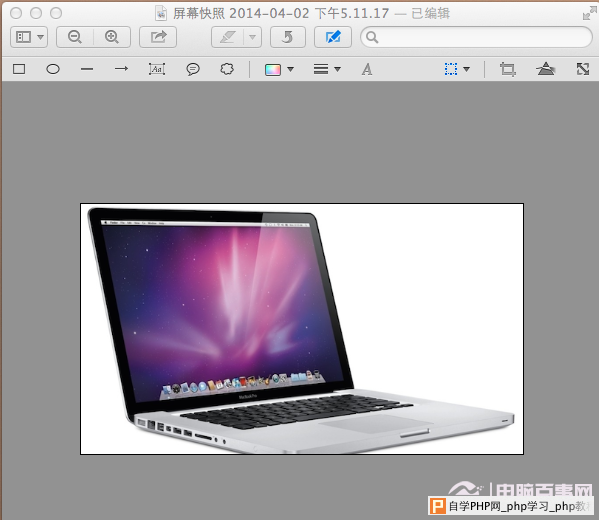Select the text box tool

coord(157,69)
